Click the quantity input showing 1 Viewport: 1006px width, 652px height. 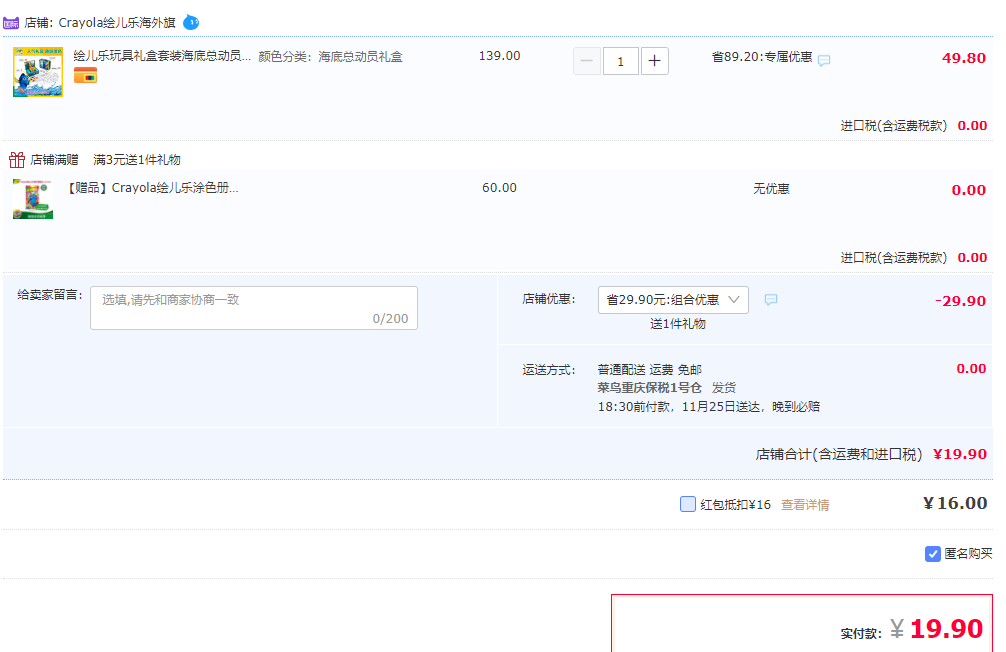(x=620, y=61)
